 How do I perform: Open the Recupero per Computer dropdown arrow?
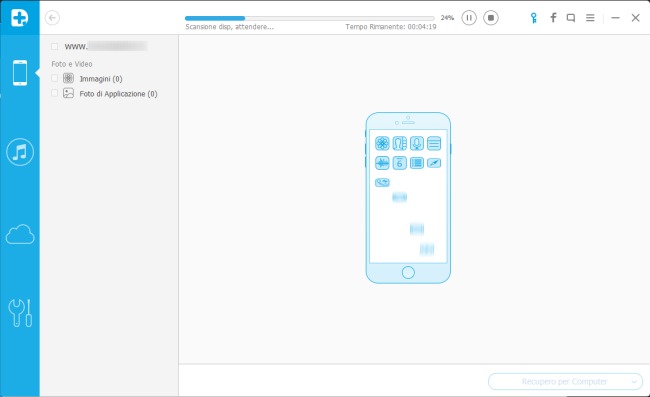(634, 382)
